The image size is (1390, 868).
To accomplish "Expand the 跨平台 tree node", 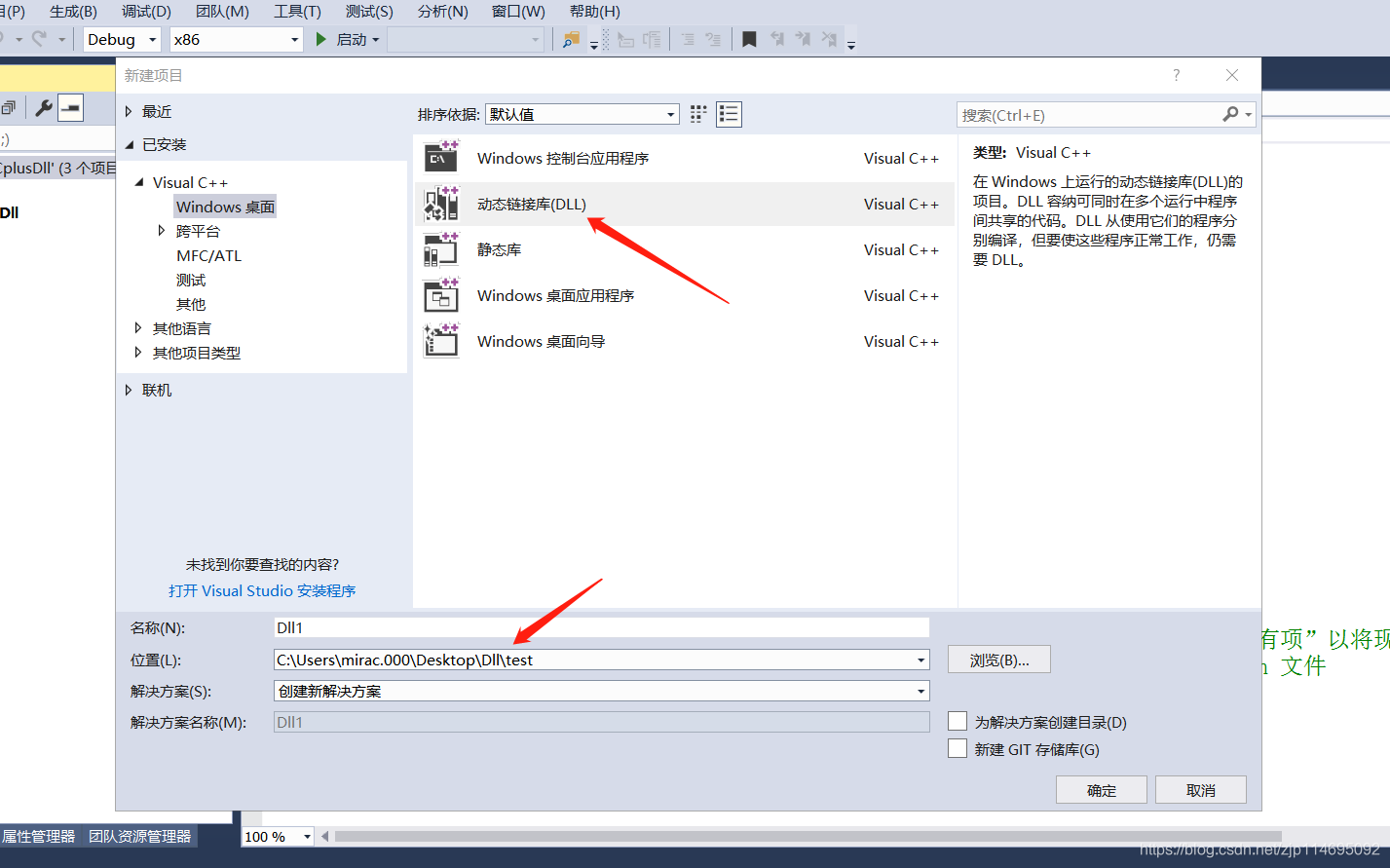I will click(162, 231).
